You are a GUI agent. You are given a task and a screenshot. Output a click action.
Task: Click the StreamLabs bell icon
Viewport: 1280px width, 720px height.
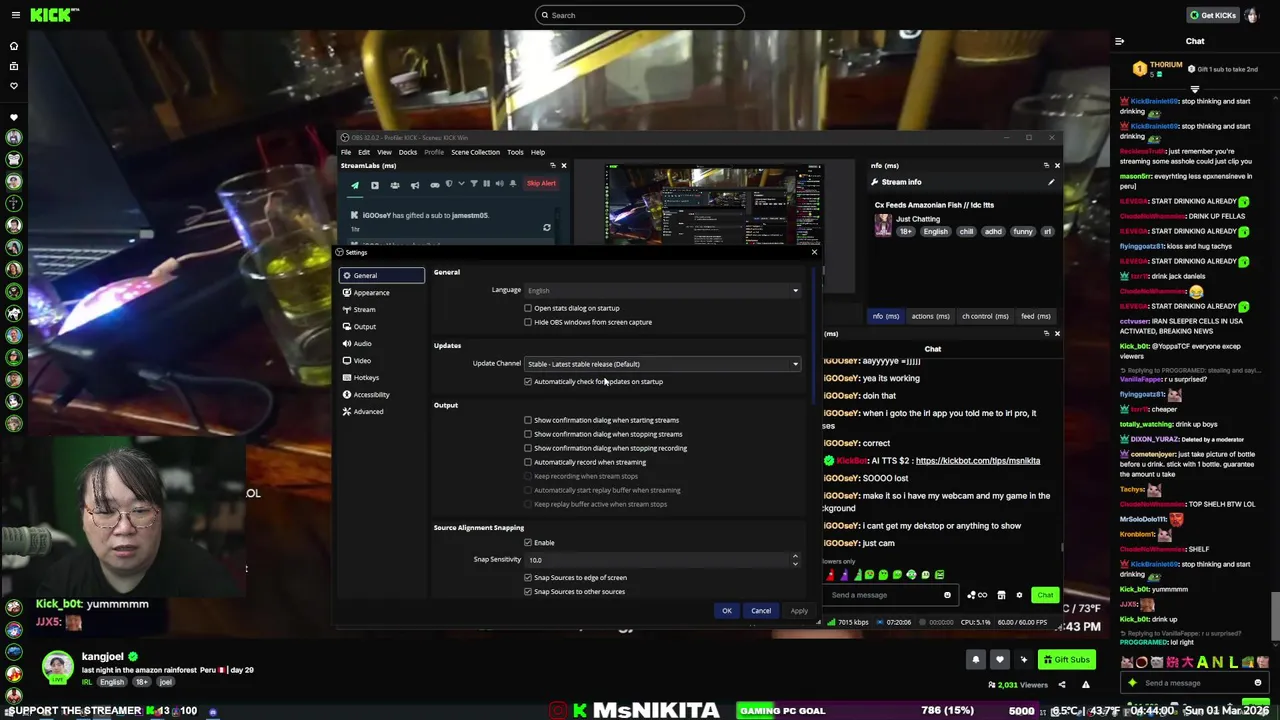(513, 184)
